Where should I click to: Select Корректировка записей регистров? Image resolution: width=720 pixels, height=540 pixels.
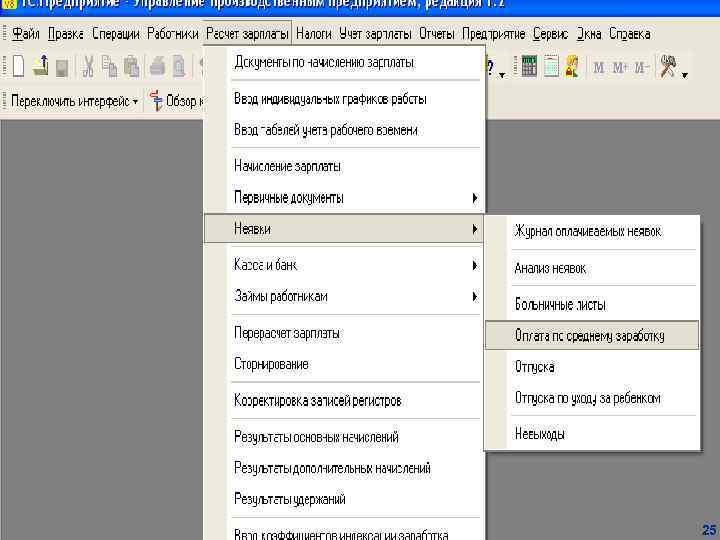(x=344, y=400)
